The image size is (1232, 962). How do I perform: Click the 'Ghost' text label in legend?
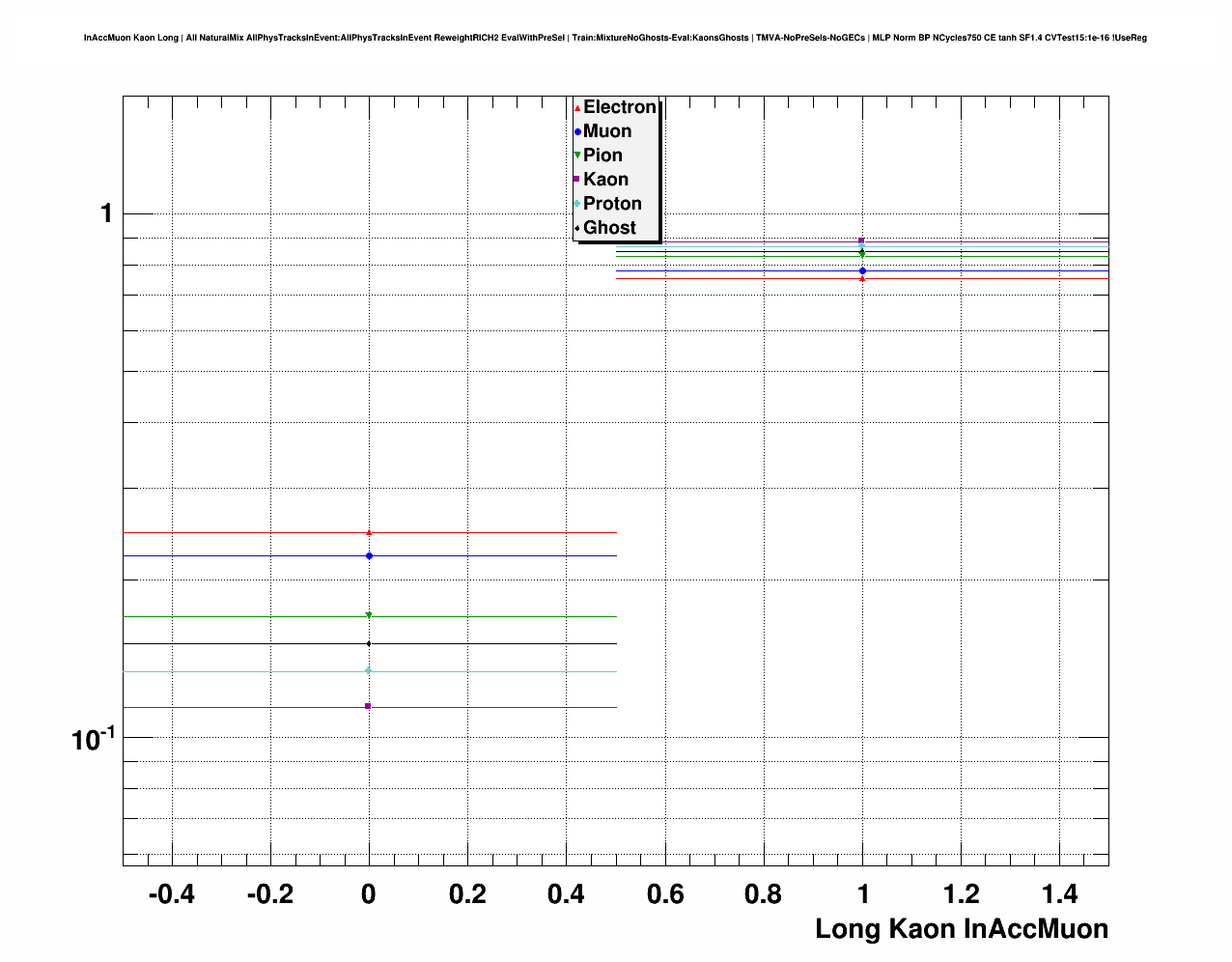pyautogui.click(x=609, y=228)
